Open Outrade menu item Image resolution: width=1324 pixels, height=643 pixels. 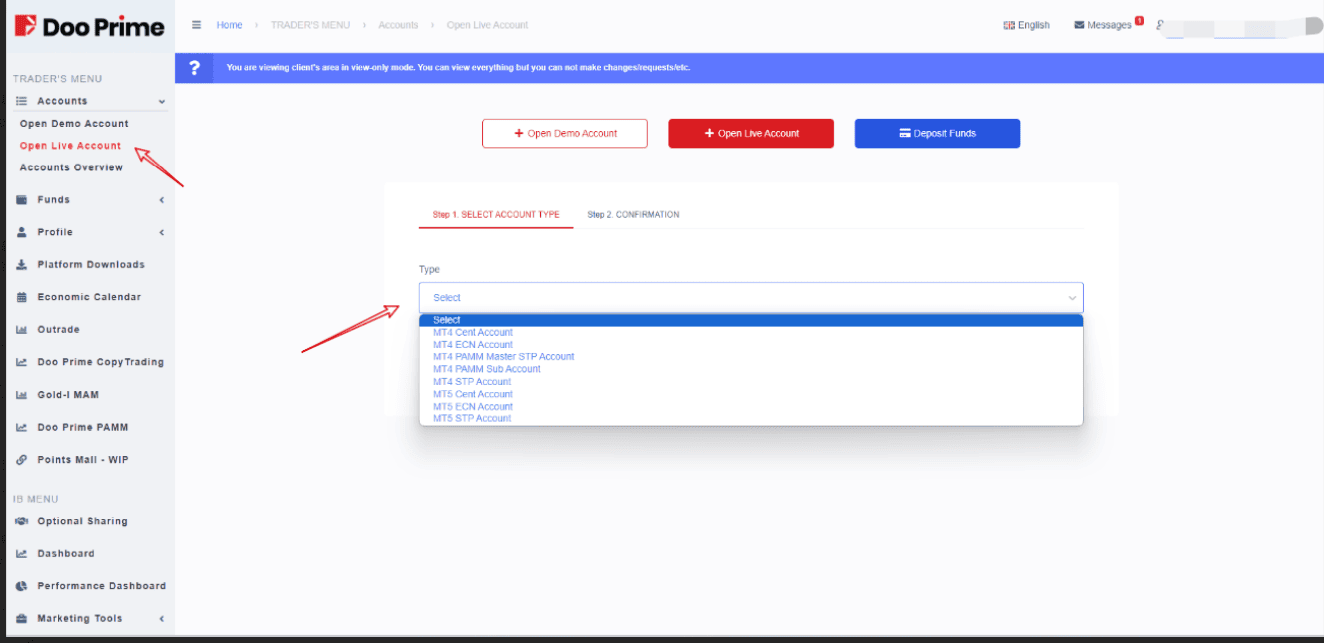(x=58, y=330)
